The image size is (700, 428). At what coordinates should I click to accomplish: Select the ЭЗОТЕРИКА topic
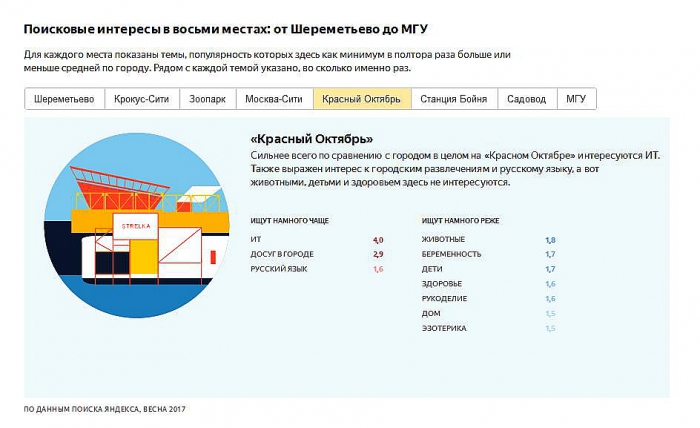pos(444,328)
